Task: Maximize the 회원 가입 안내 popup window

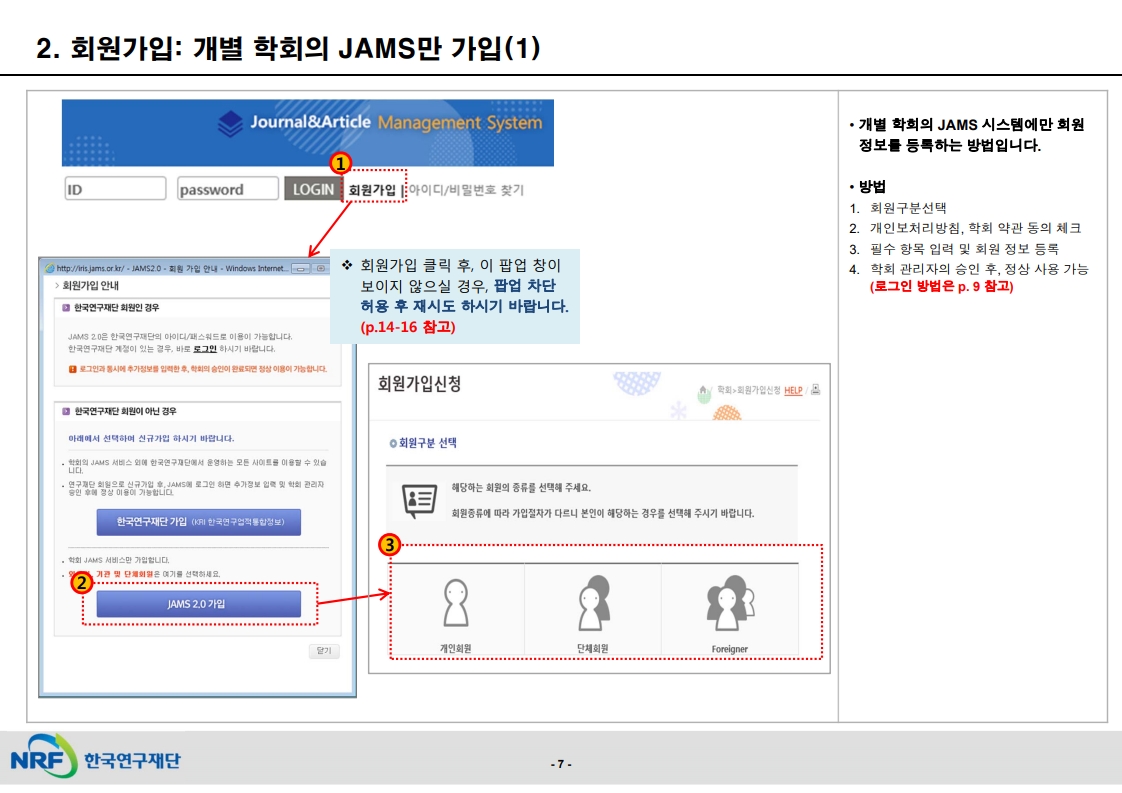Action: pos(321,268)
